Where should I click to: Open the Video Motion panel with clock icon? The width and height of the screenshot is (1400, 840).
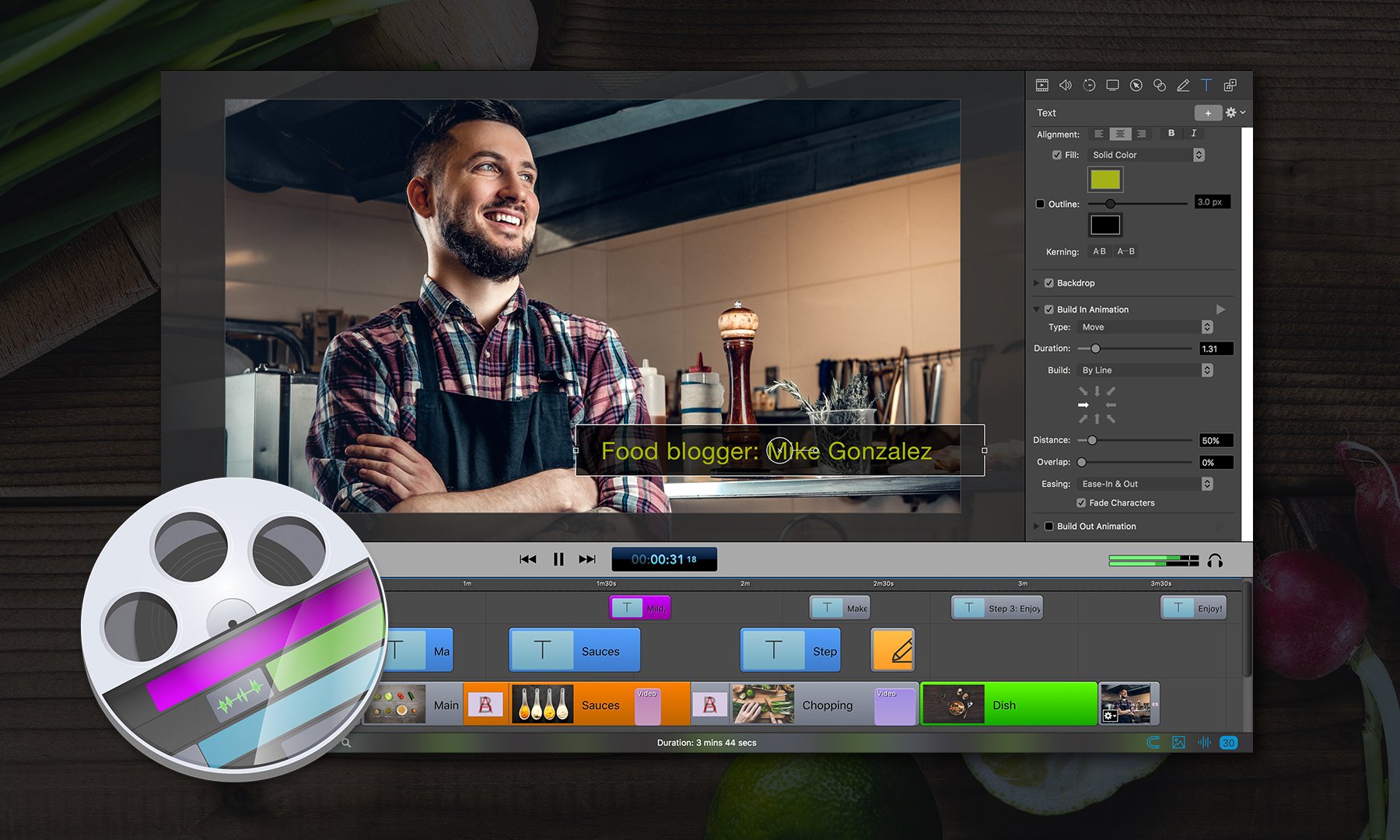(x=1089, y=86)
